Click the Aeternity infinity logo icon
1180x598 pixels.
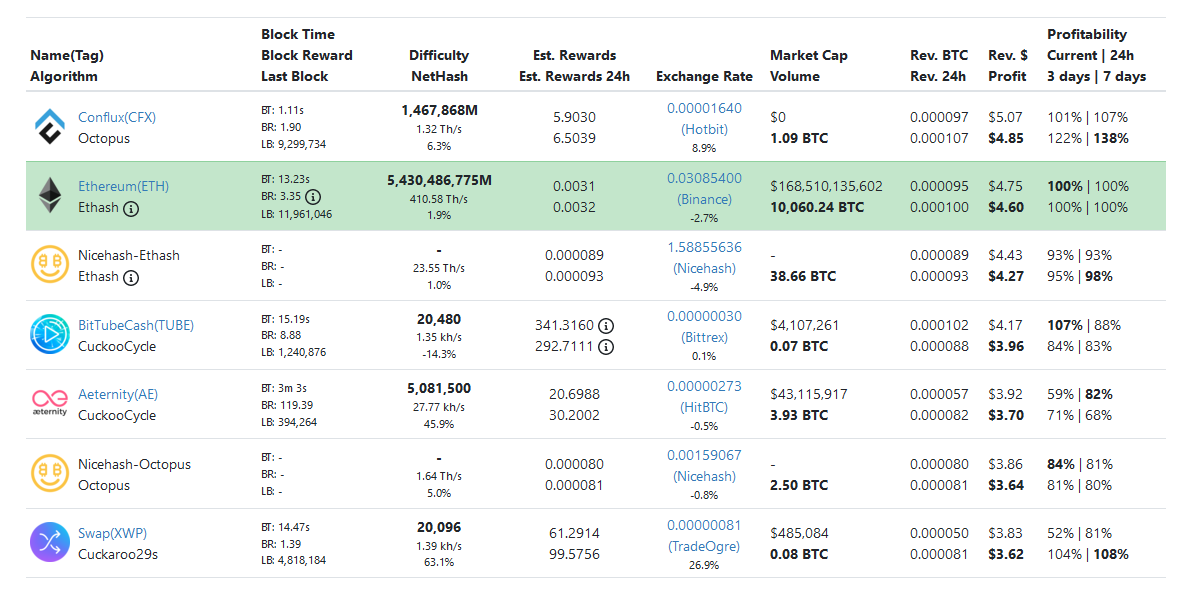click(50, 402)
